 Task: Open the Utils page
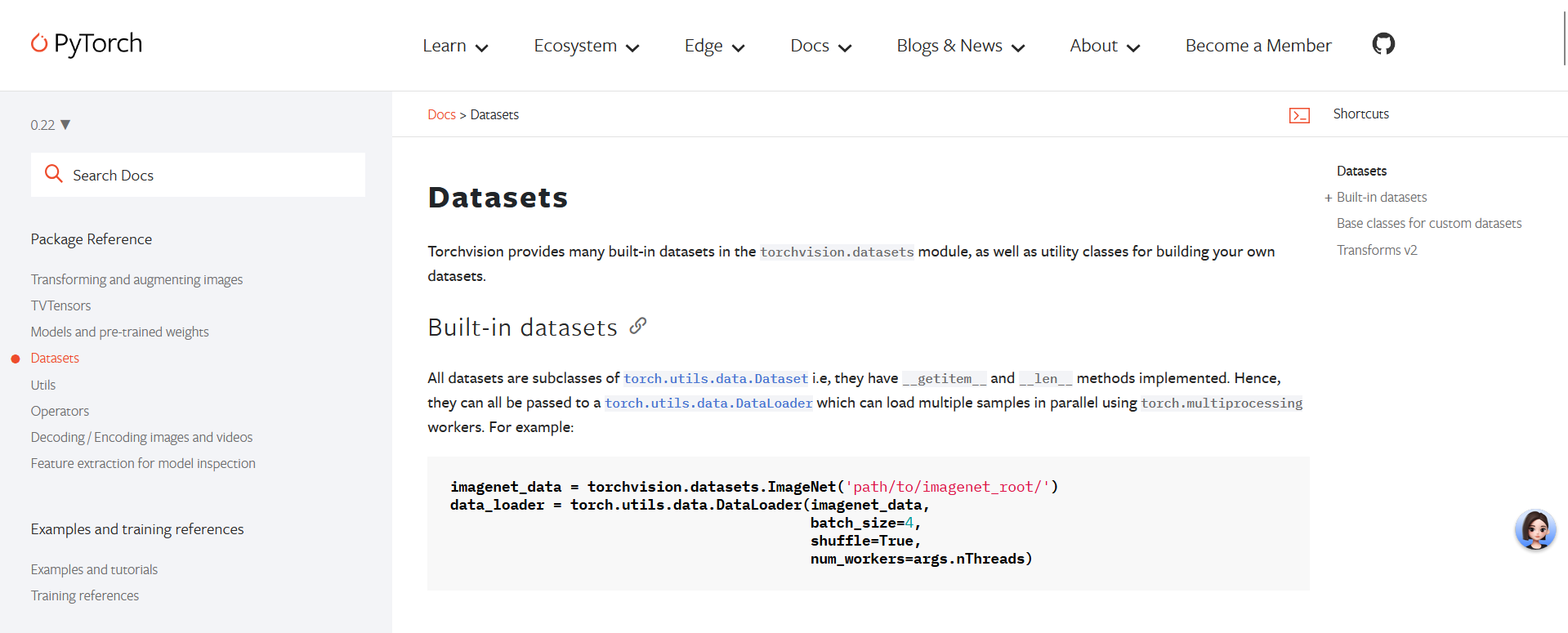coord(43,385)
